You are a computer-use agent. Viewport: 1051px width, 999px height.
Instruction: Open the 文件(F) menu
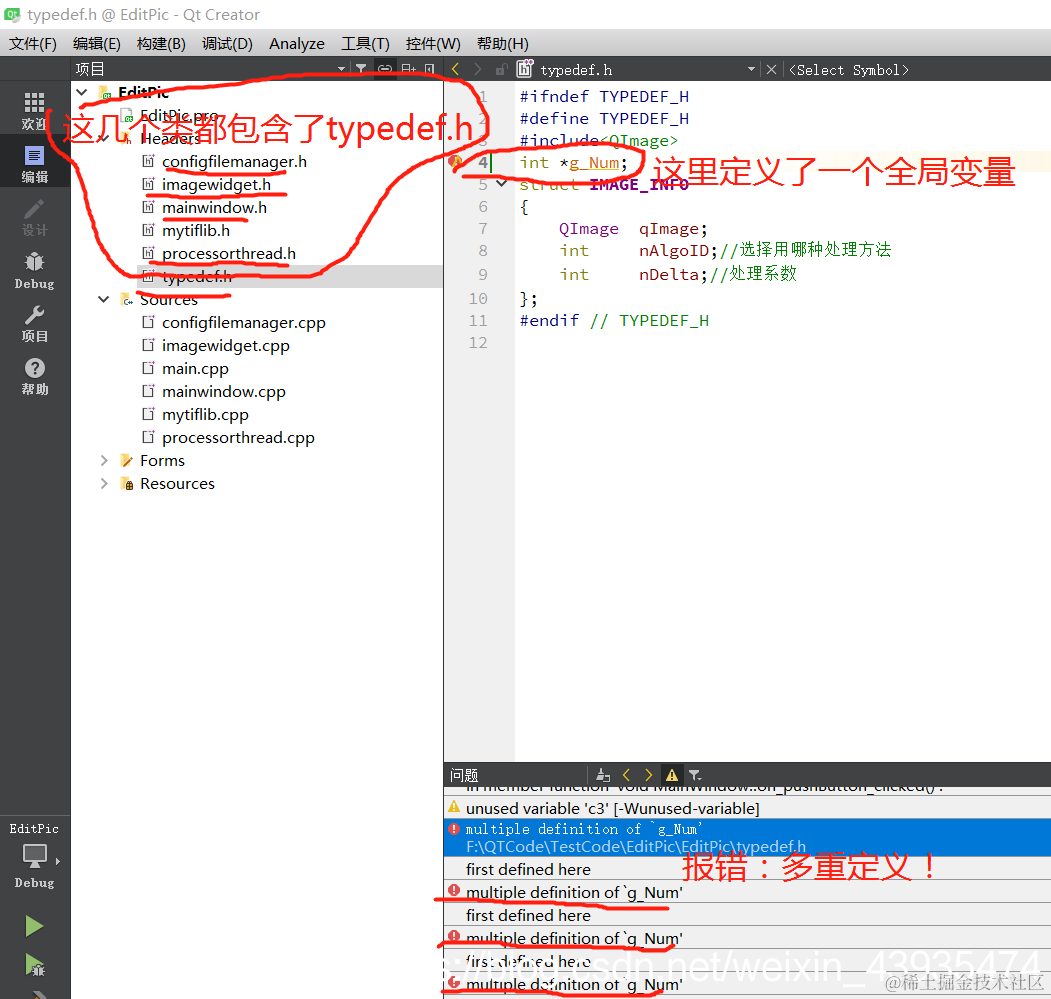33,44
